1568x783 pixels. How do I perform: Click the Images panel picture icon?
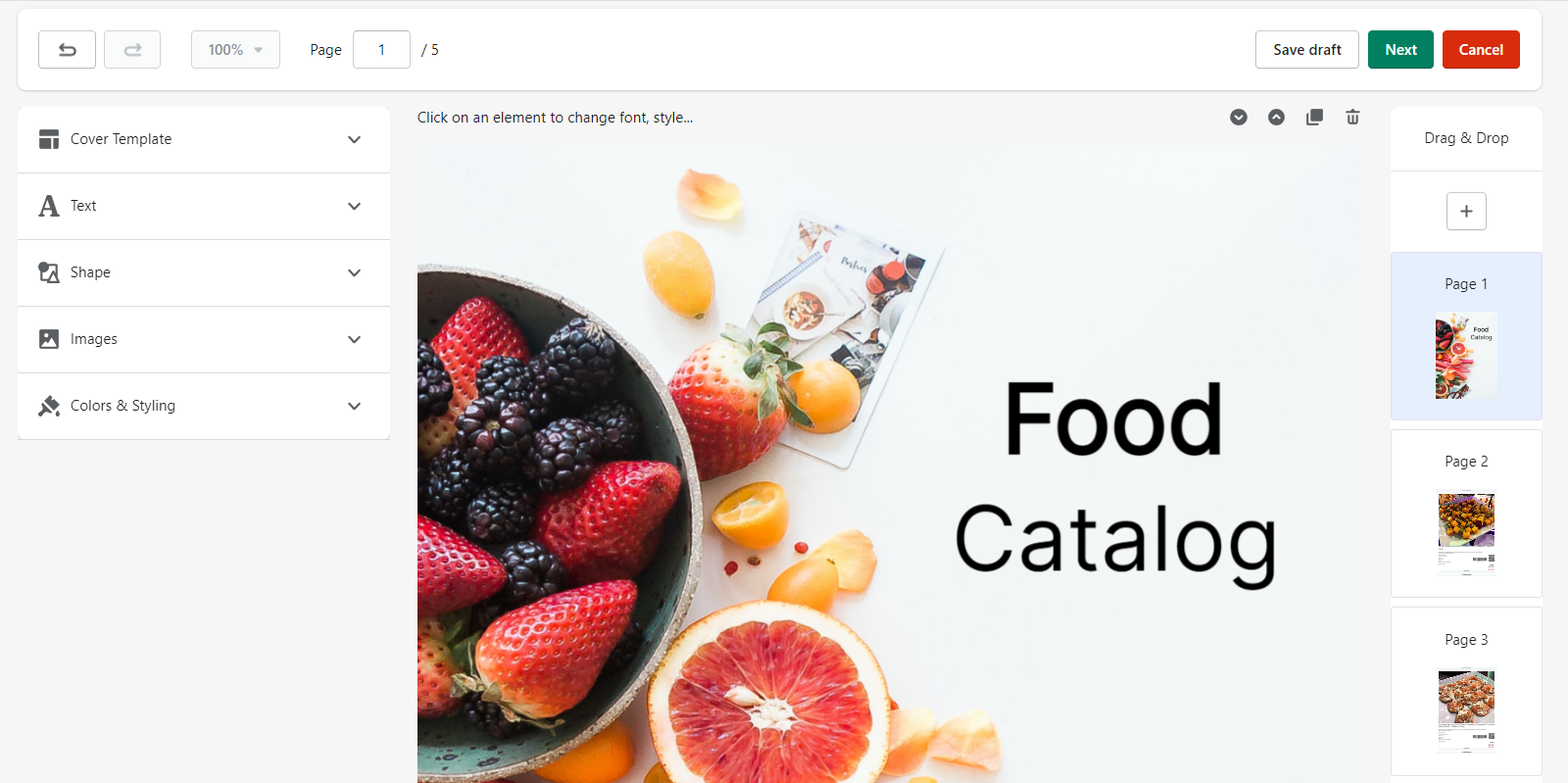49,339
